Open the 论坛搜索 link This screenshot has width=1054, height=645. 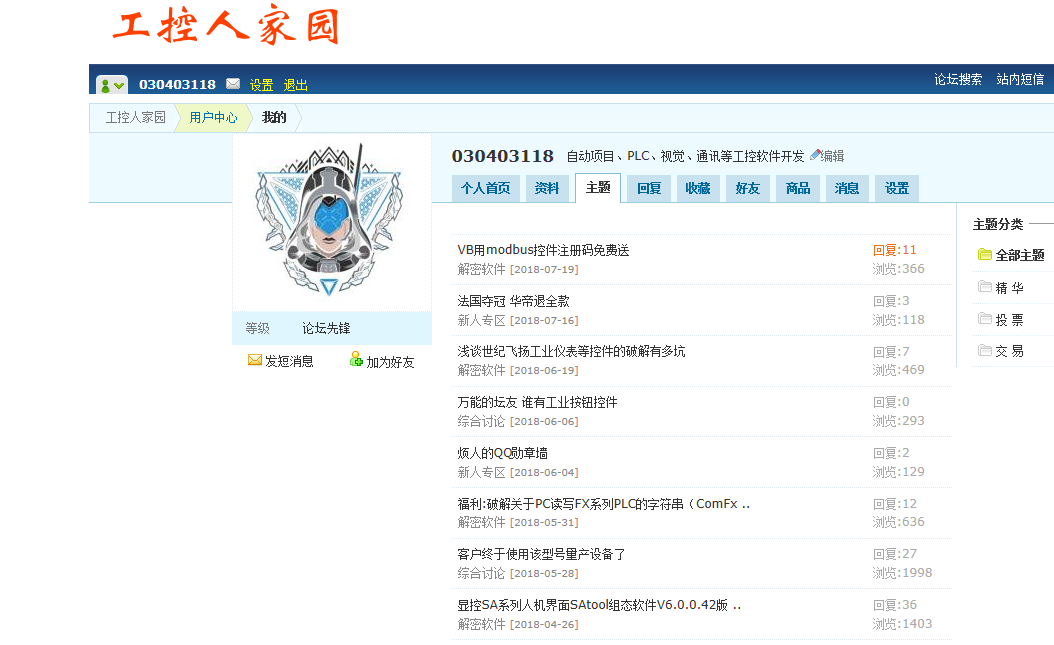point(958,79)
